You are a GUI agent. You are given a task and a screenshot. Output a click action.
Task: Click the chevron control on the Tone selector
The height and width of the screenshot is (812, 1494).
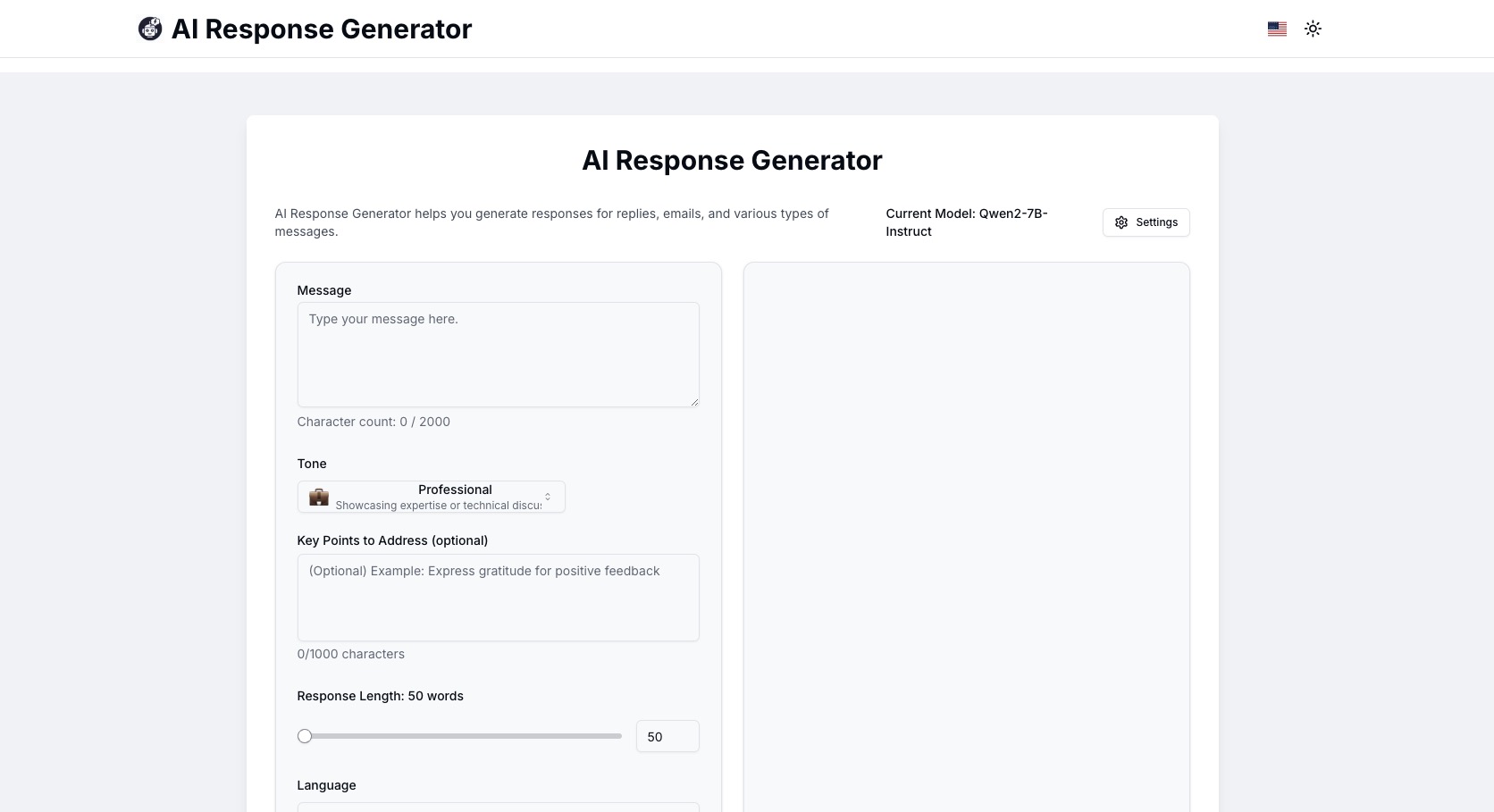548,497
